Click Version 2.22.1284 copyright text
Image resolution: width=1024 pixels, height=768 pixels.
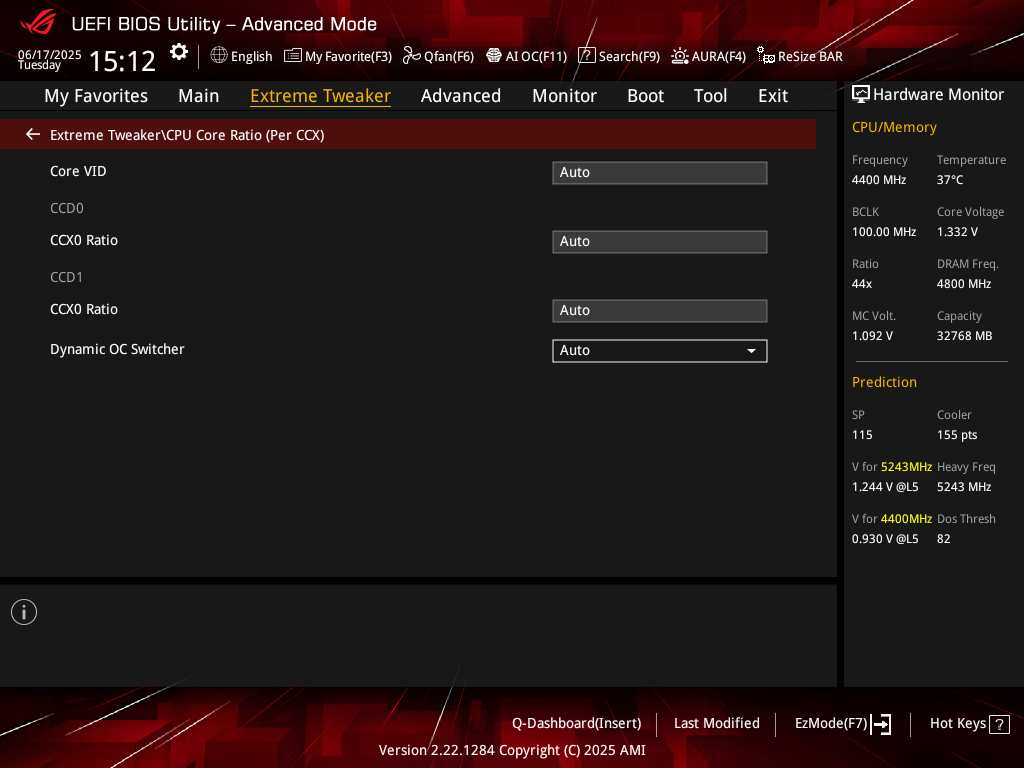point(511,750)
